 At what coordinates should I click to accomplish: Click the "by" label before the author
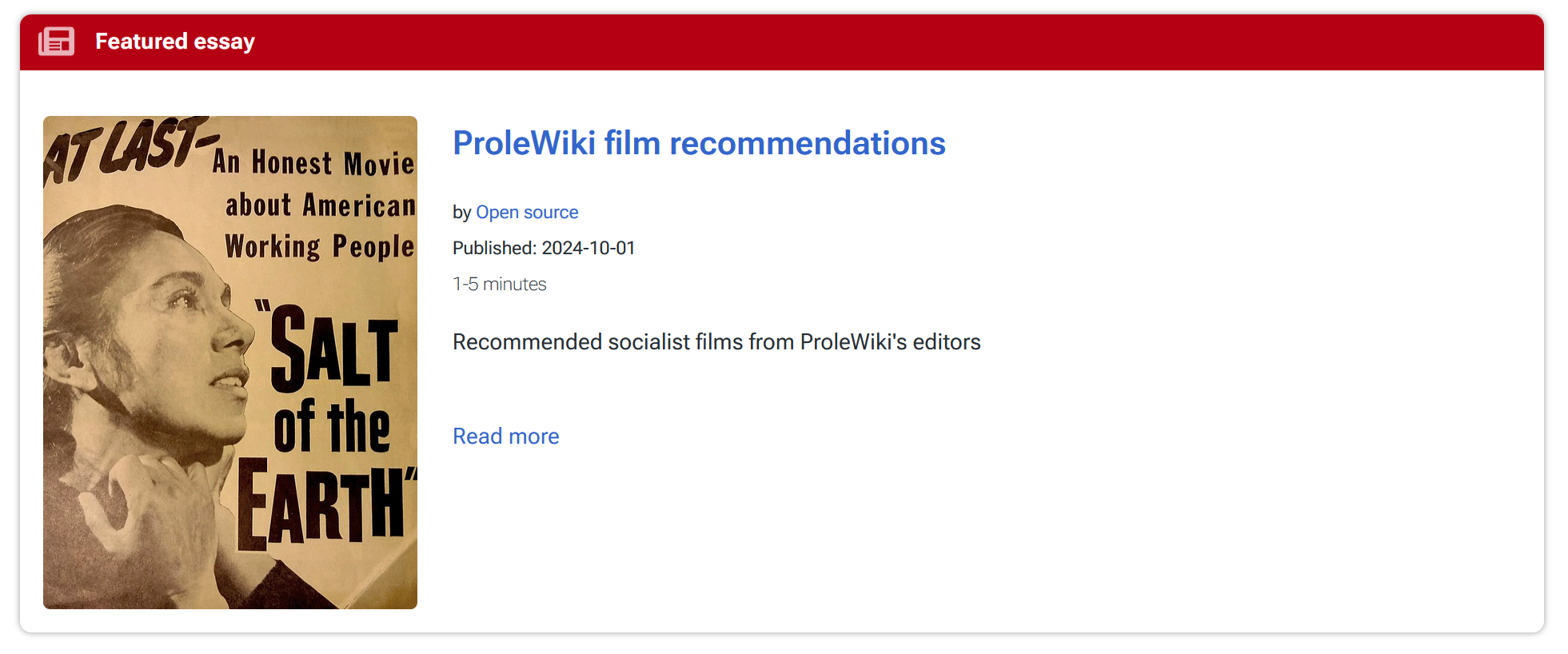point(461,212)
